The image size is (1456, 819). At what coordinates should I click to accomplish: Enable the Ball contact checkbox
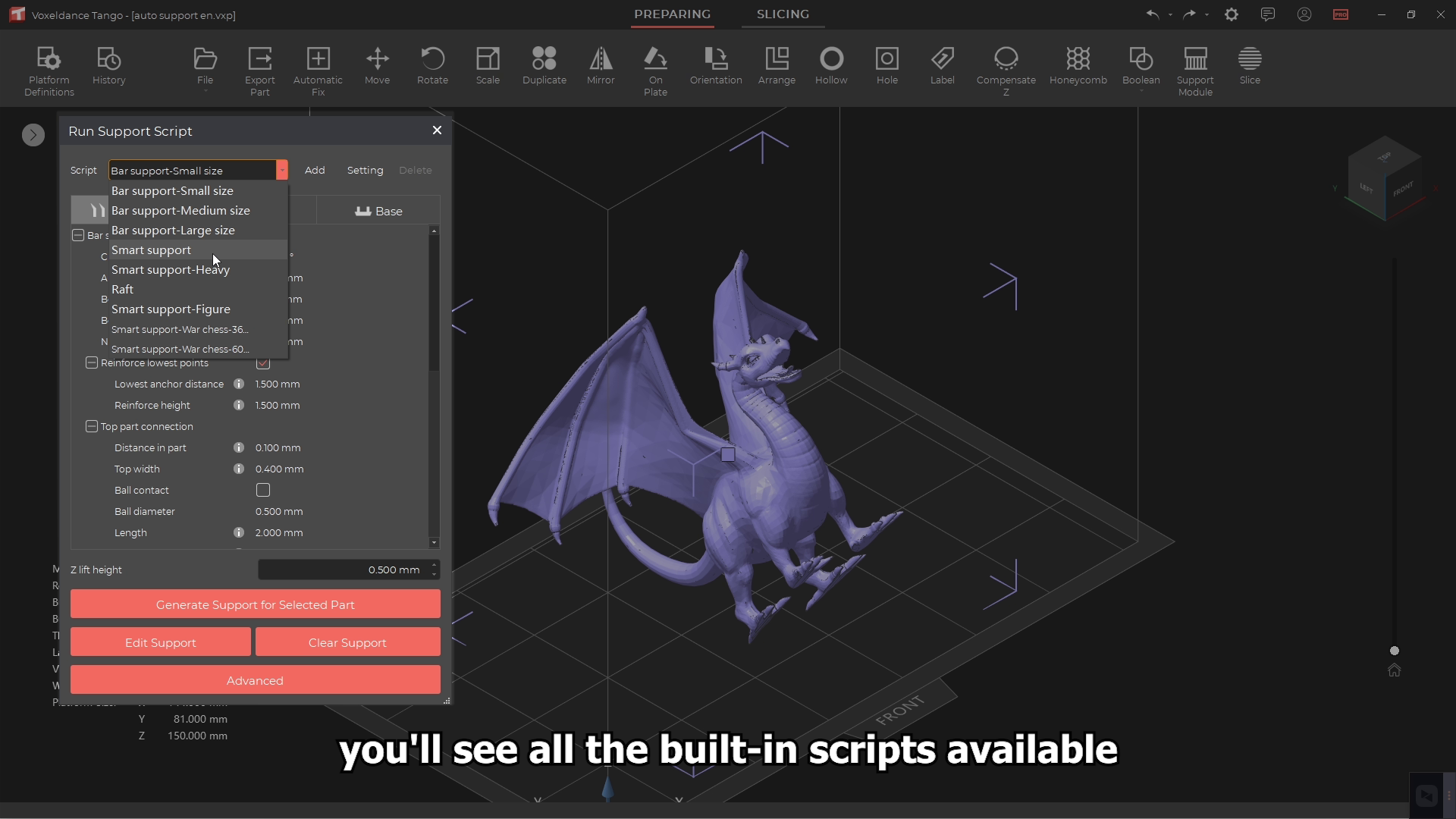click(263, 490)
